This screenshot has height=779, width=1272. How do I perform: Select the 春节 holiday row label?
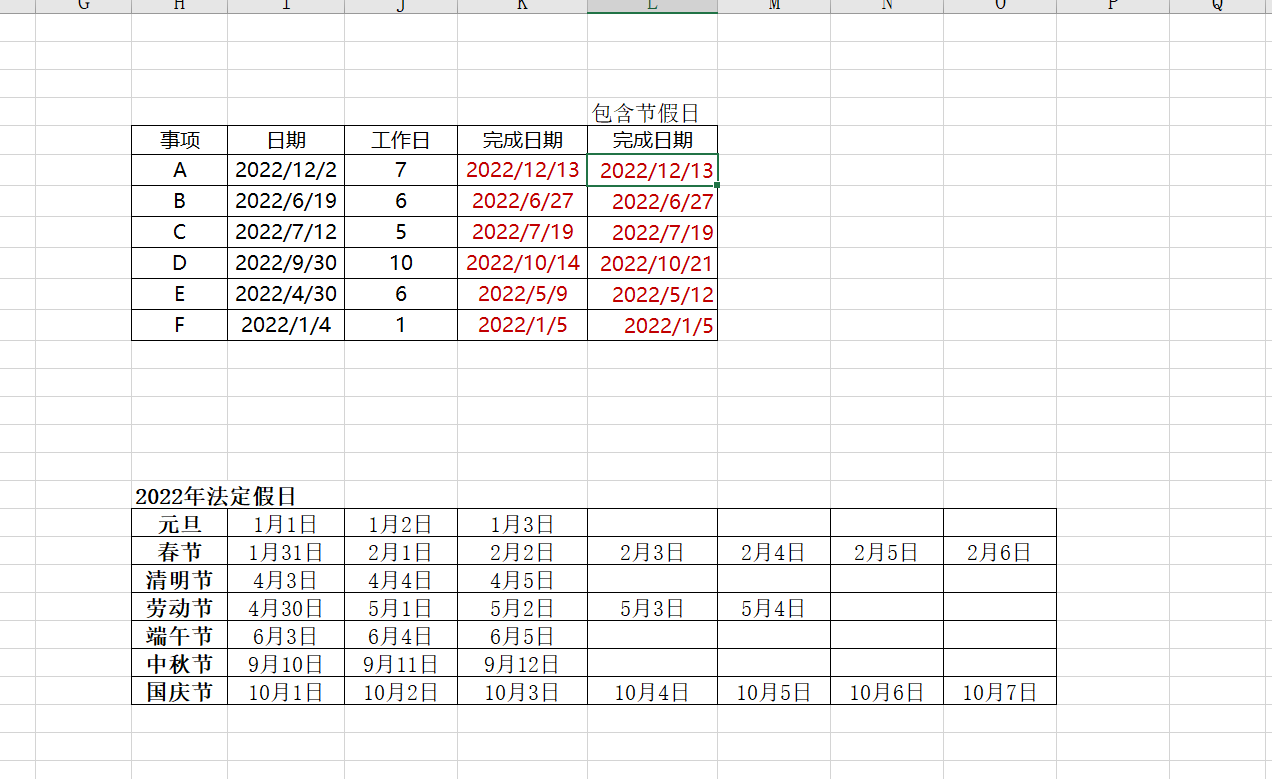tap(180, 551)
